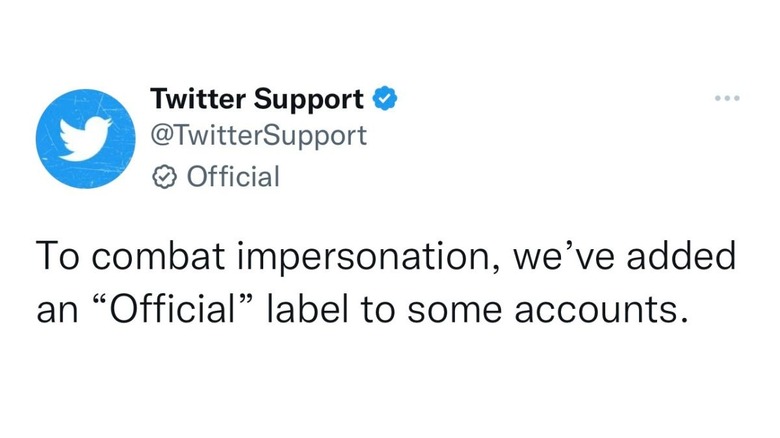Click the gray Official checkmark icon
The image size is (780, 438).
[x=163, y=178]
